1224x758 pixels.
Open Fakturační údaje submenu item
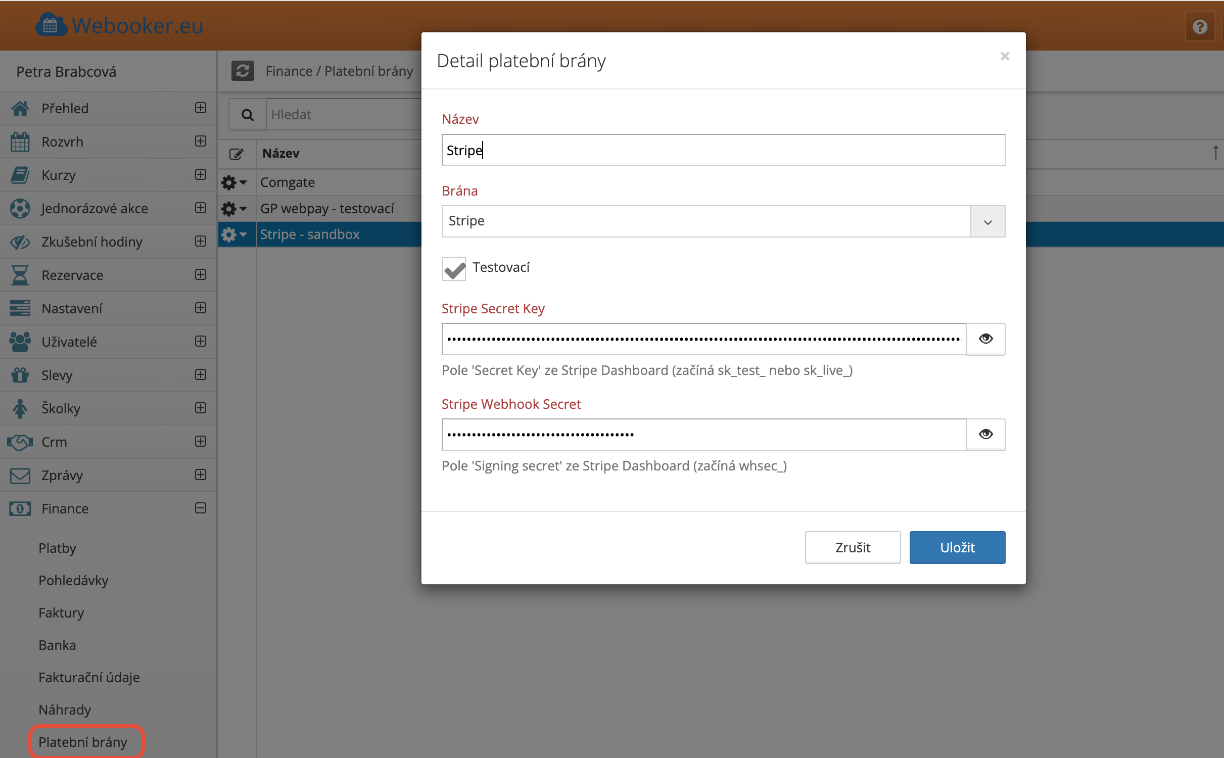tap(89, 677)
